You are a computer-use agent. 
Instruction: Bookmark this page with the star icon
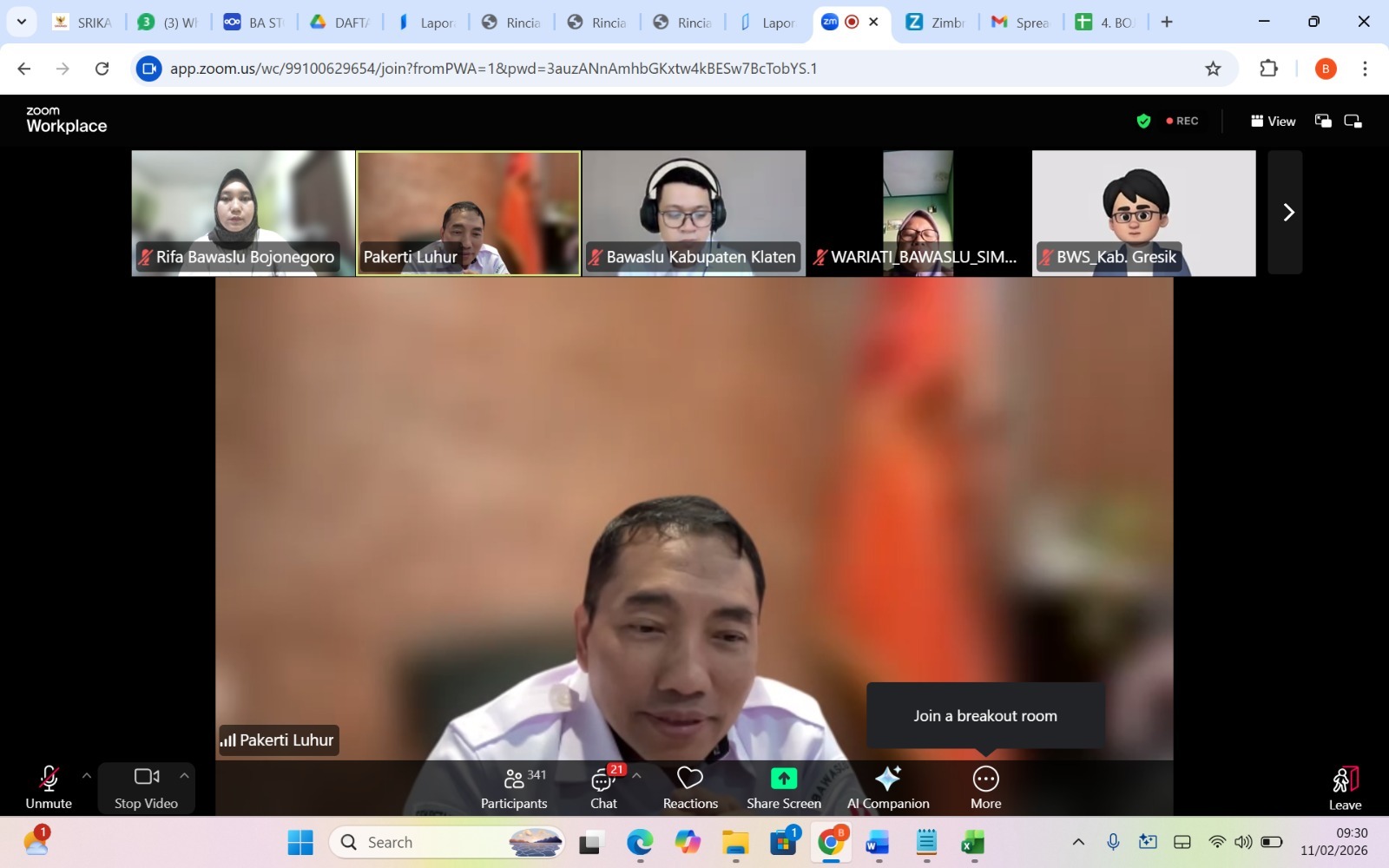1213,69
